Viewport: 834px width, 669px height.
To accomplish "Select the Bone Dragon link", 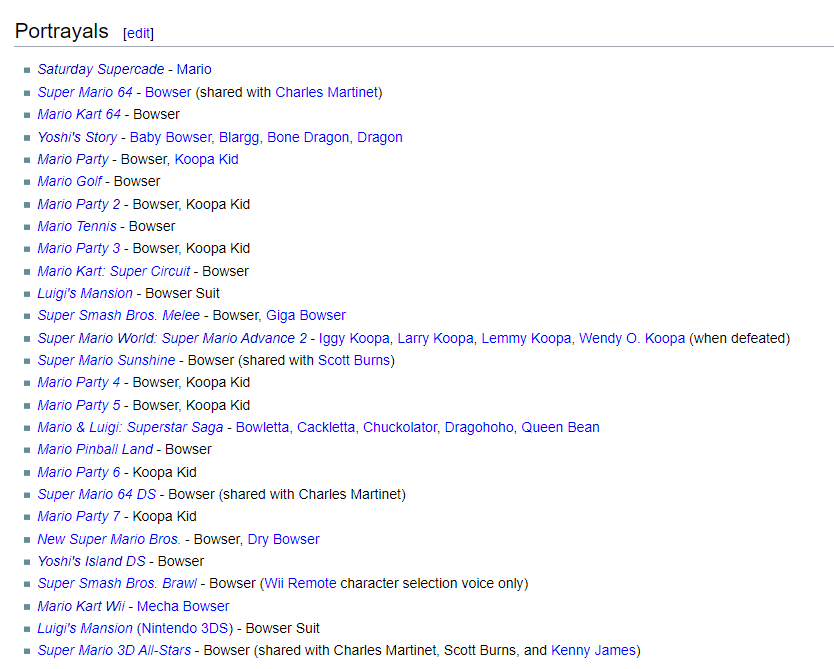I will click(308, 137).
